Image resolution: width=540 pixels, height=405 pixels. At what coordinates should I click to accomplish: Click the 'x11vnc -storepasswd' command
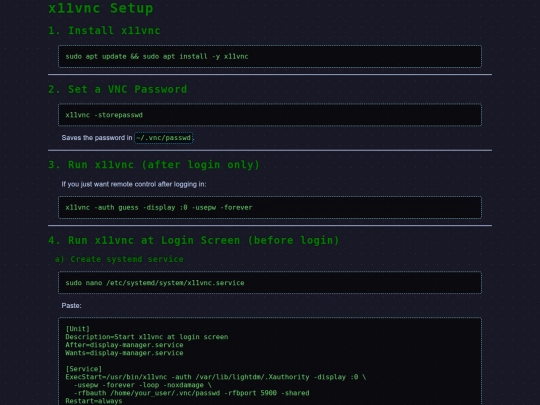click(104, 115)
